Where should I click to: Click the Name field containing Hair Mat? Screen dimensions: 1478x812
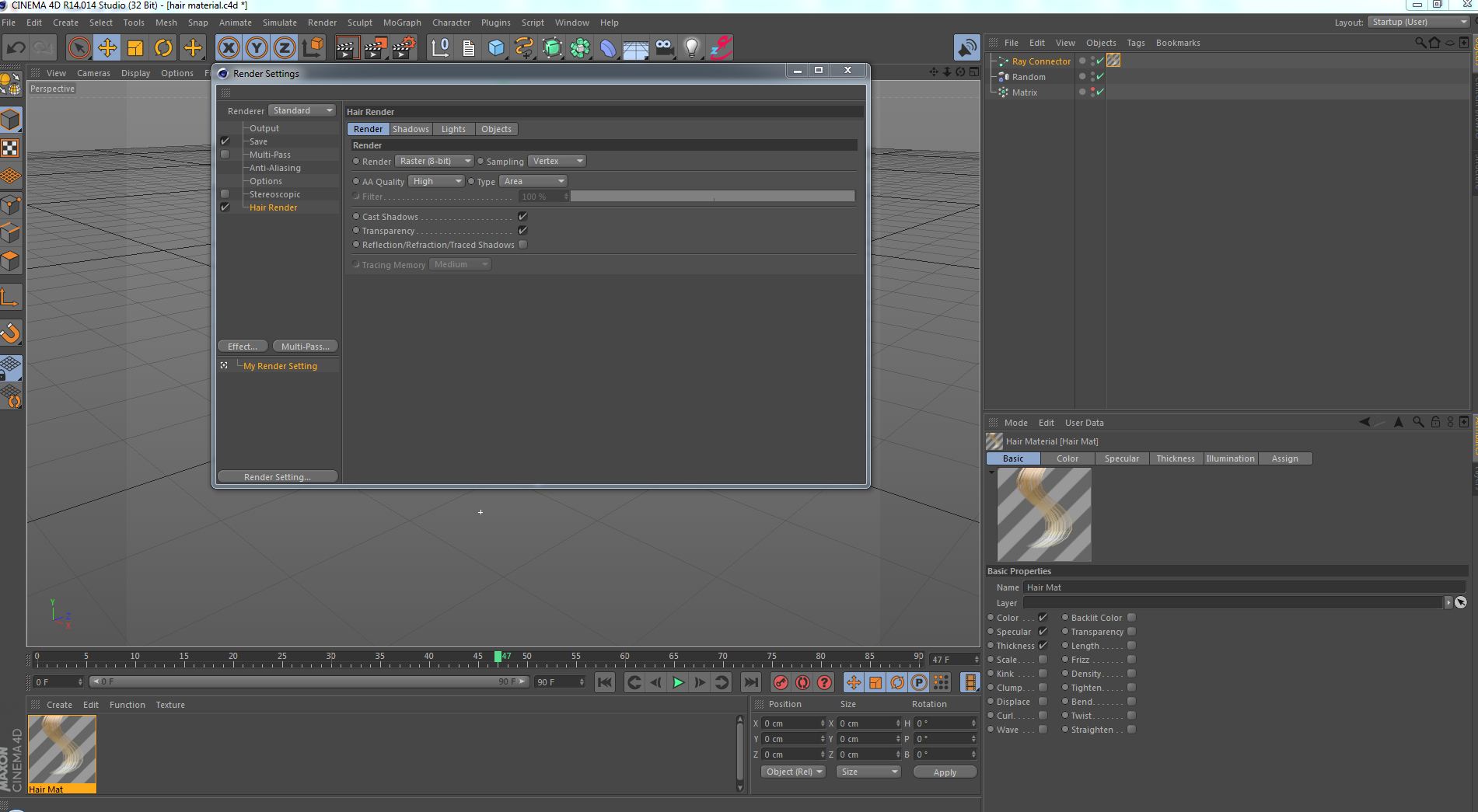[x=1244, y=587]
